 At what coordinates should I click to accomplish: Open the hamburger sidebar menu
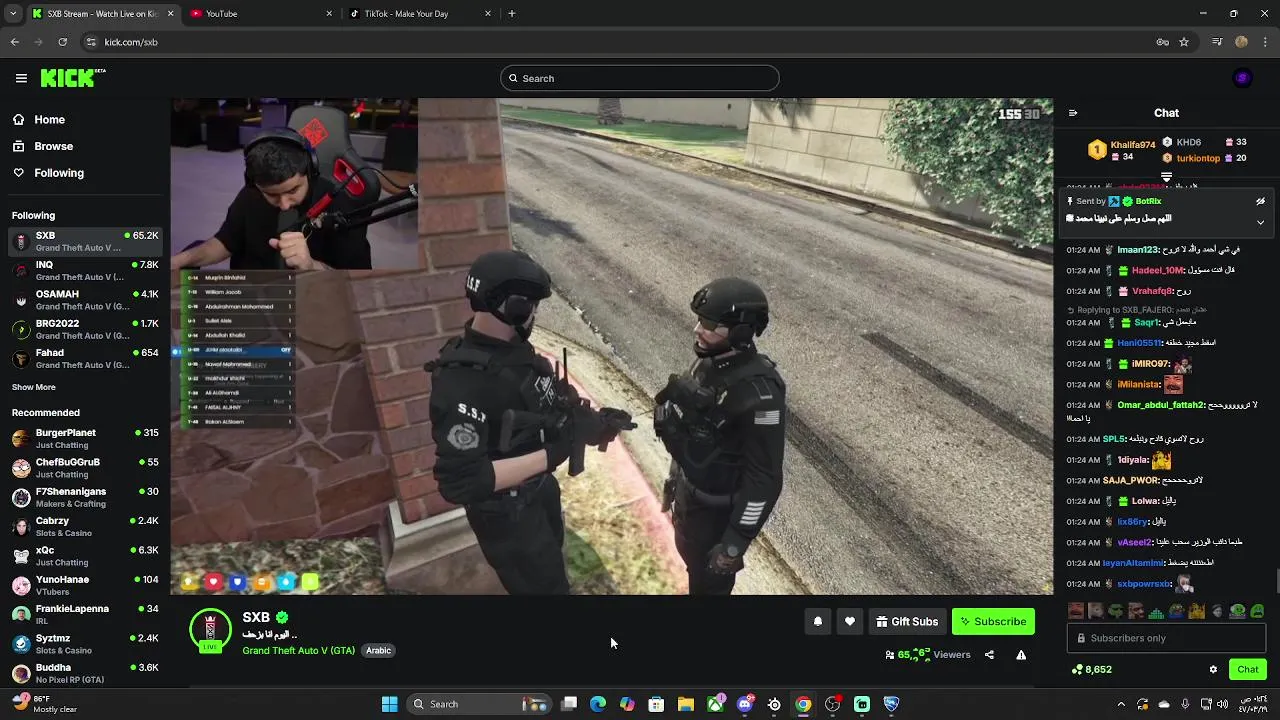21,78
